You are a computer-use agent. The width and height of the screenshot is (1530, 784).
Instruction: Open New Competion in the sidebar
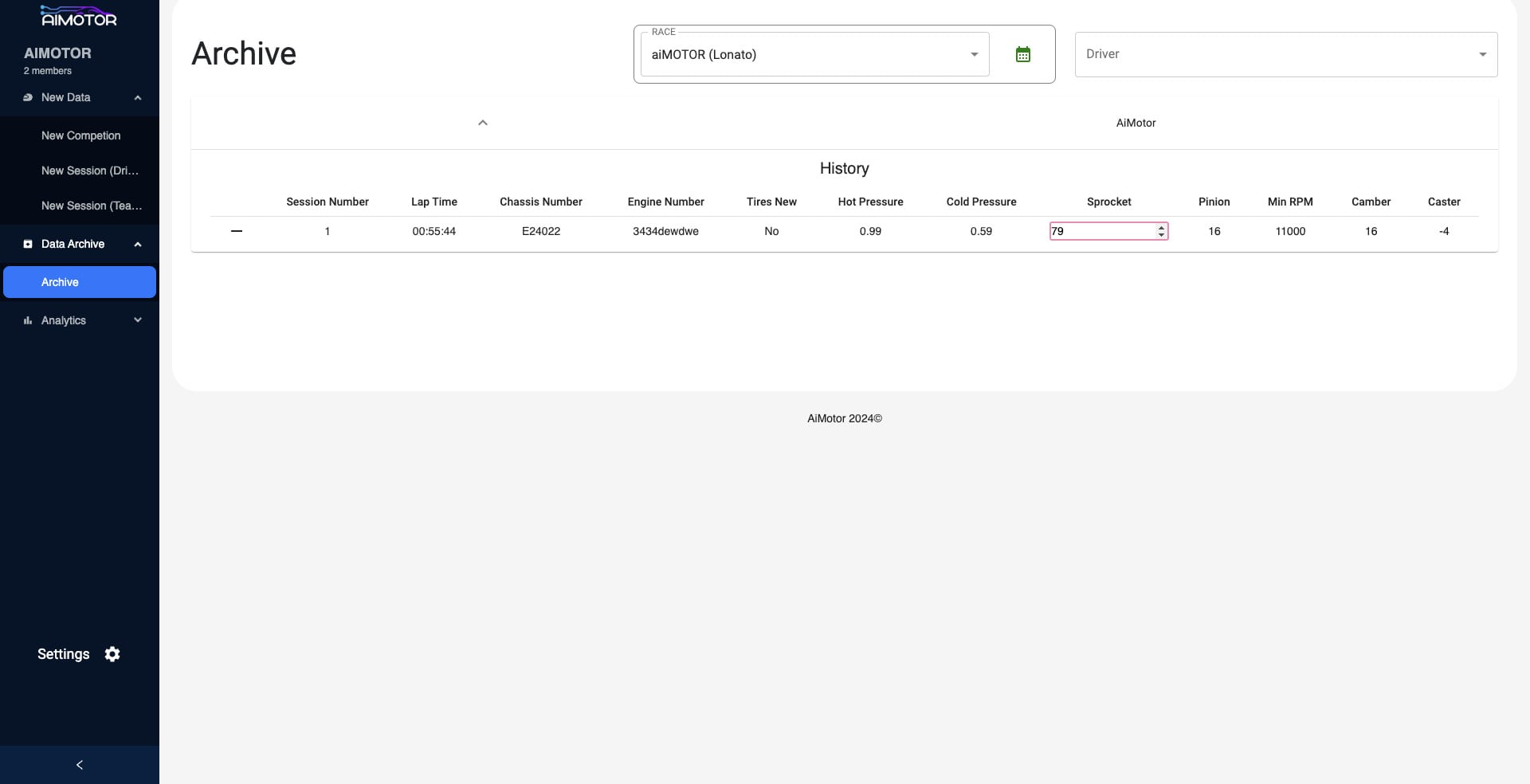coord(81,135)
